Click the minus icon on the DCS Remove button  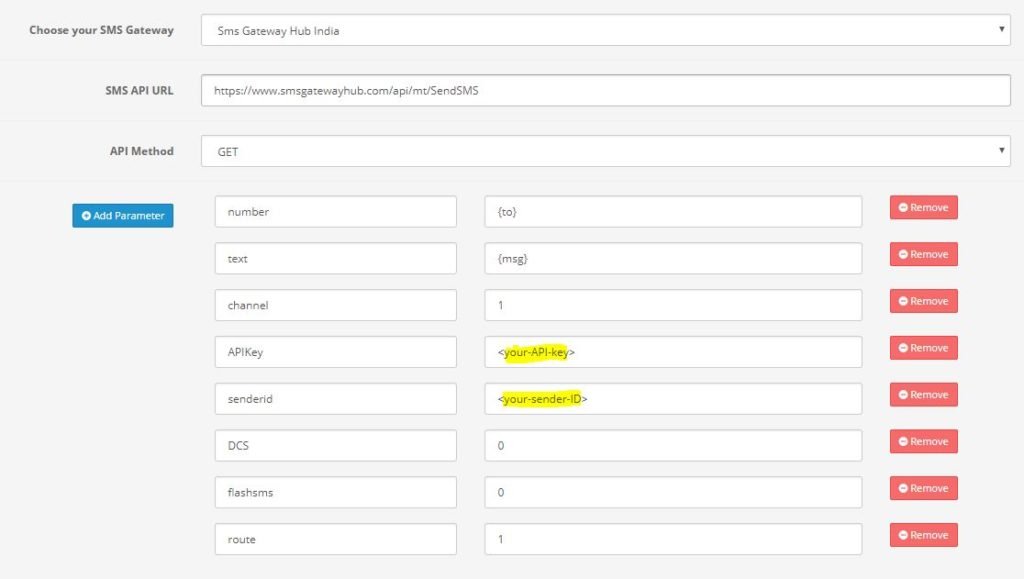pos(905,441)
